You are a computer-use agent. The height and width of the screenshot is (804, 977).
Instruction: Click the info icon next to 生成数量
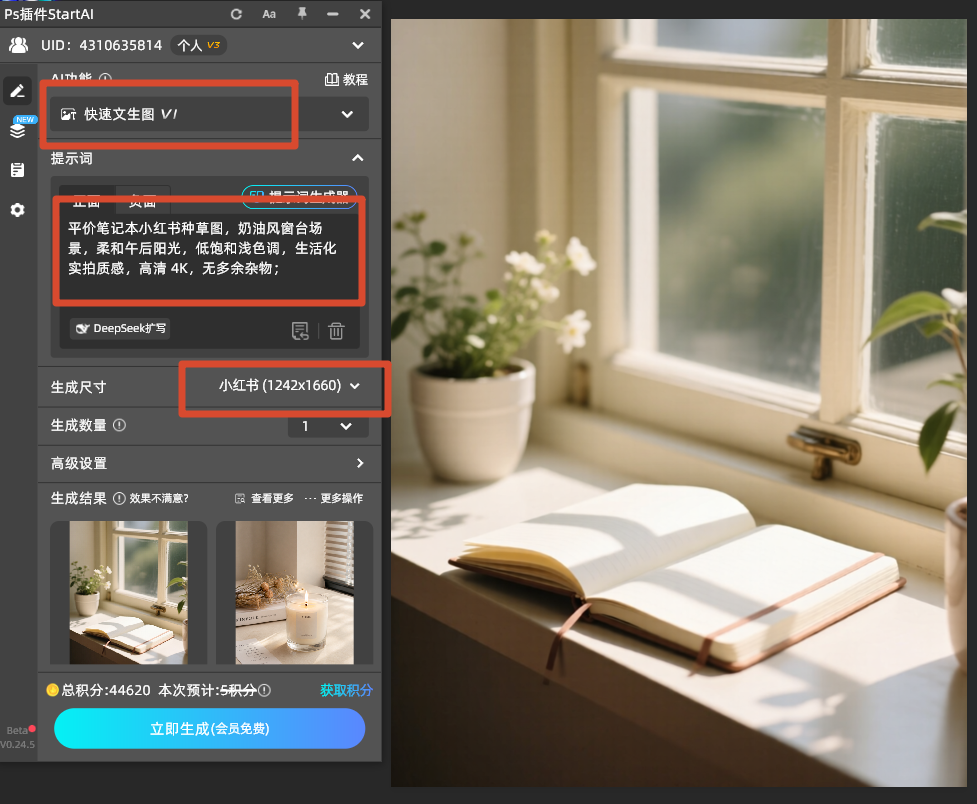pyautogui.click(x=120, y=425)
